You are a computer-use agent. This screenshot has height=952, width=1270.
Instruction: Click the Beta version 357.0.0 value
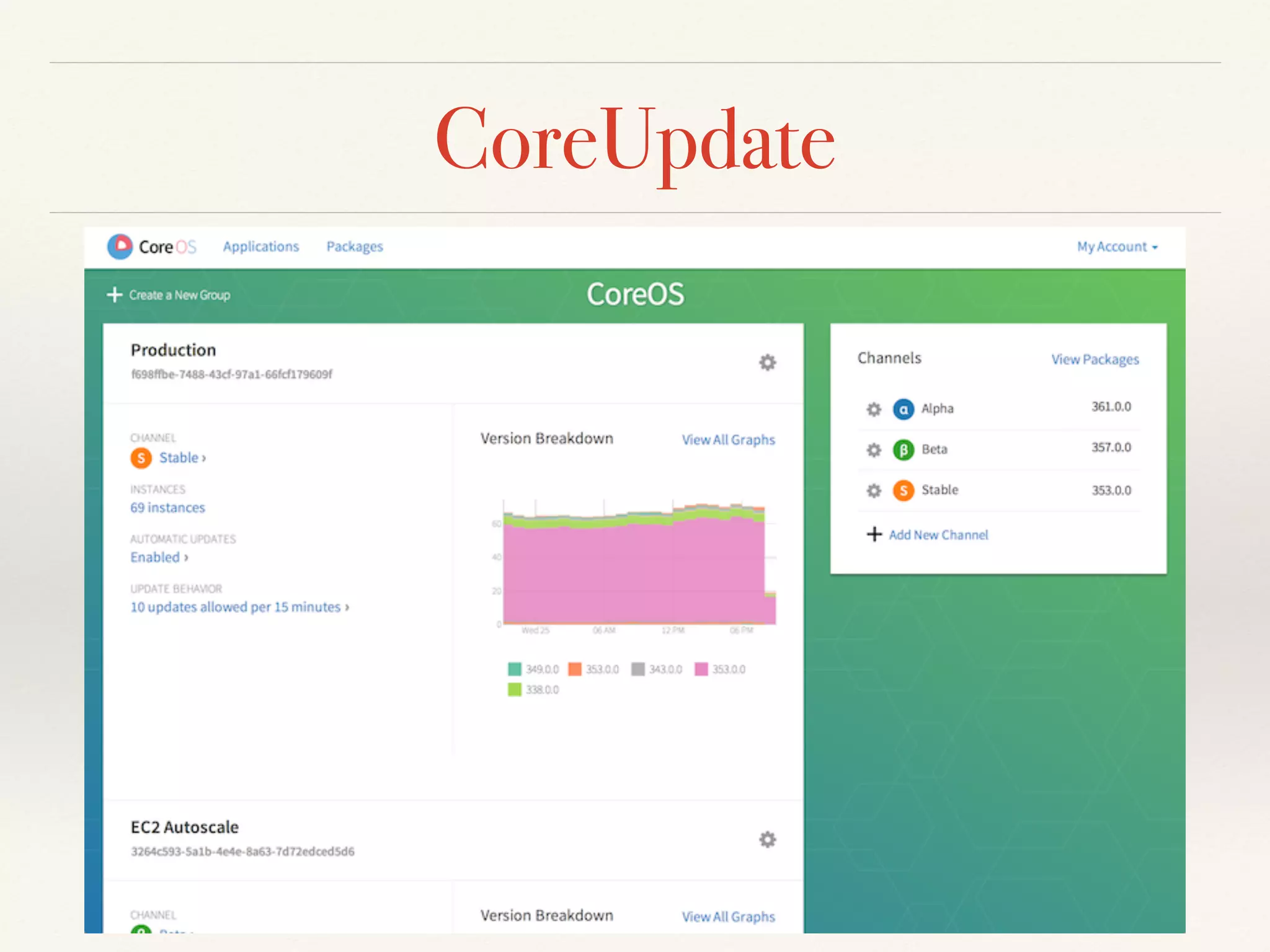click(1111, 447)
